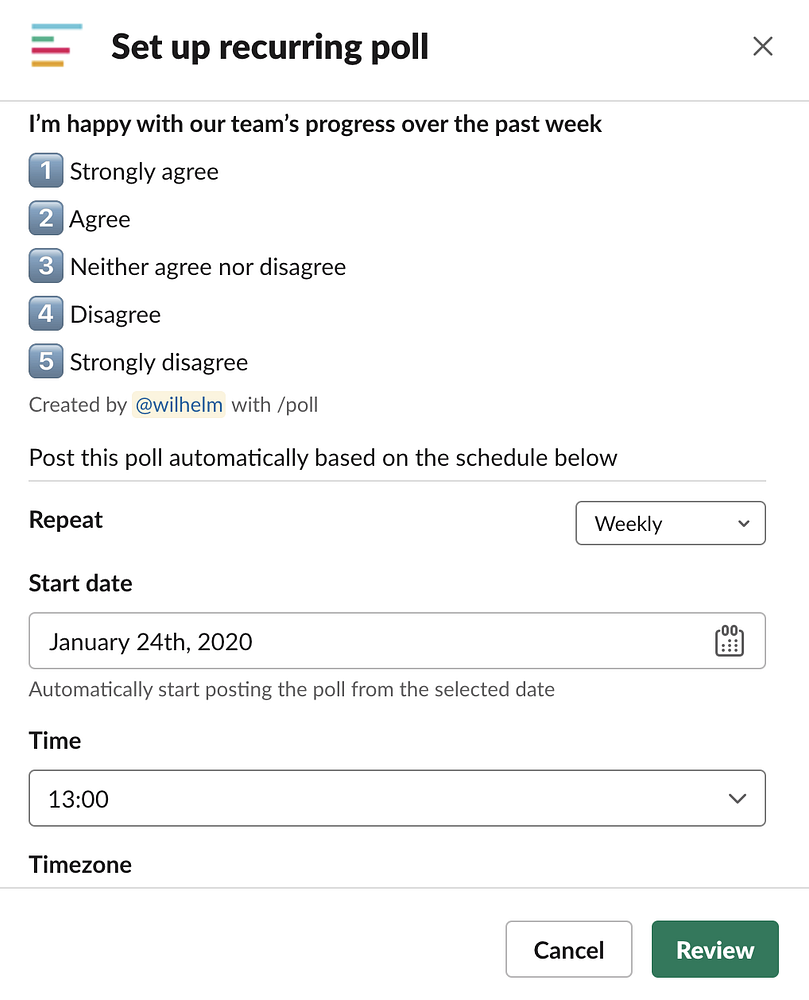Image resolution: width=809 pixels, height=1000 pixels.
Task: Click the Cancel button
Action: click(569, 949)
